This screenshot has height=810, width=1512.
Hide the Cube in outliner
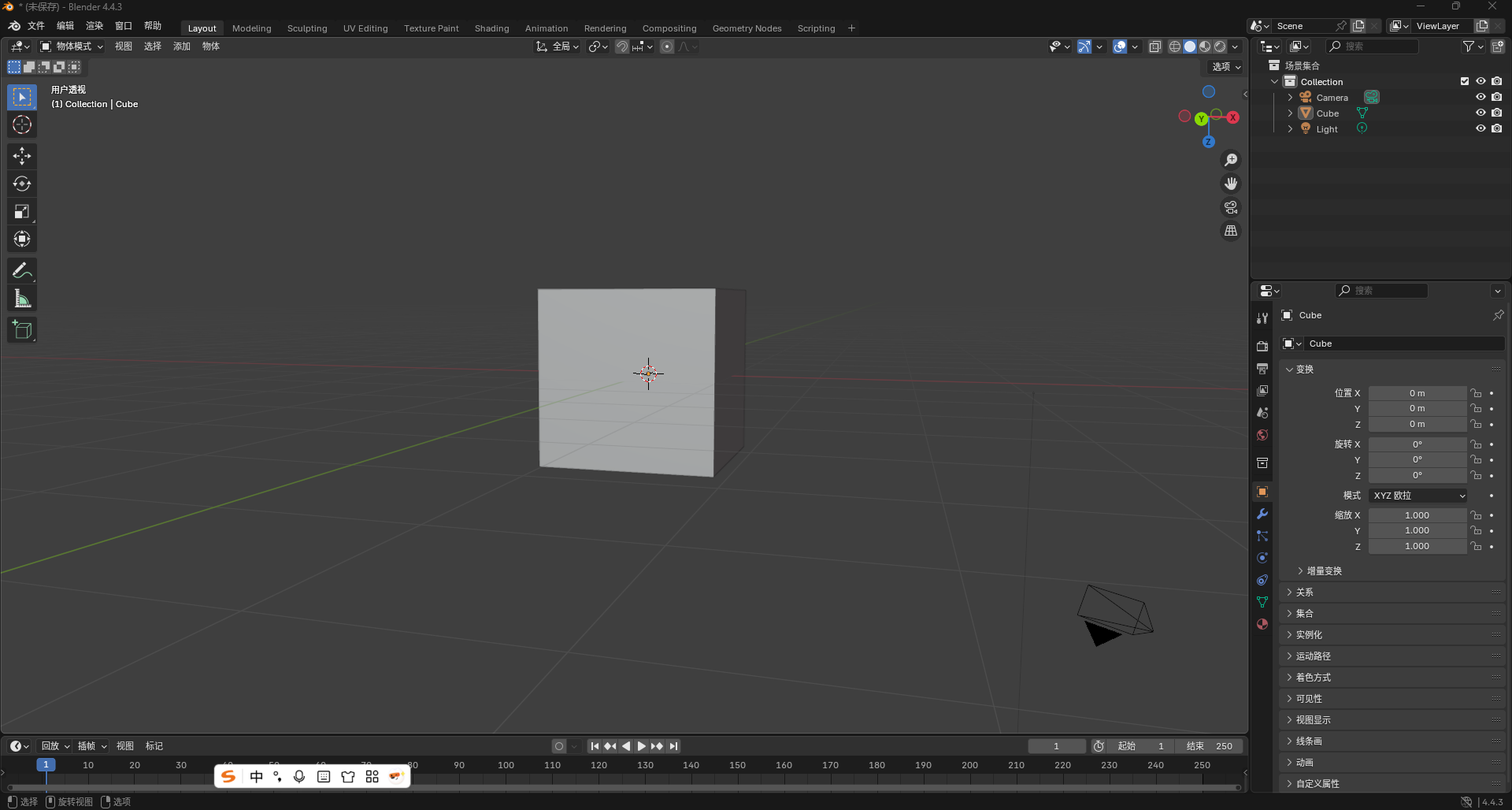(1480, 113)
